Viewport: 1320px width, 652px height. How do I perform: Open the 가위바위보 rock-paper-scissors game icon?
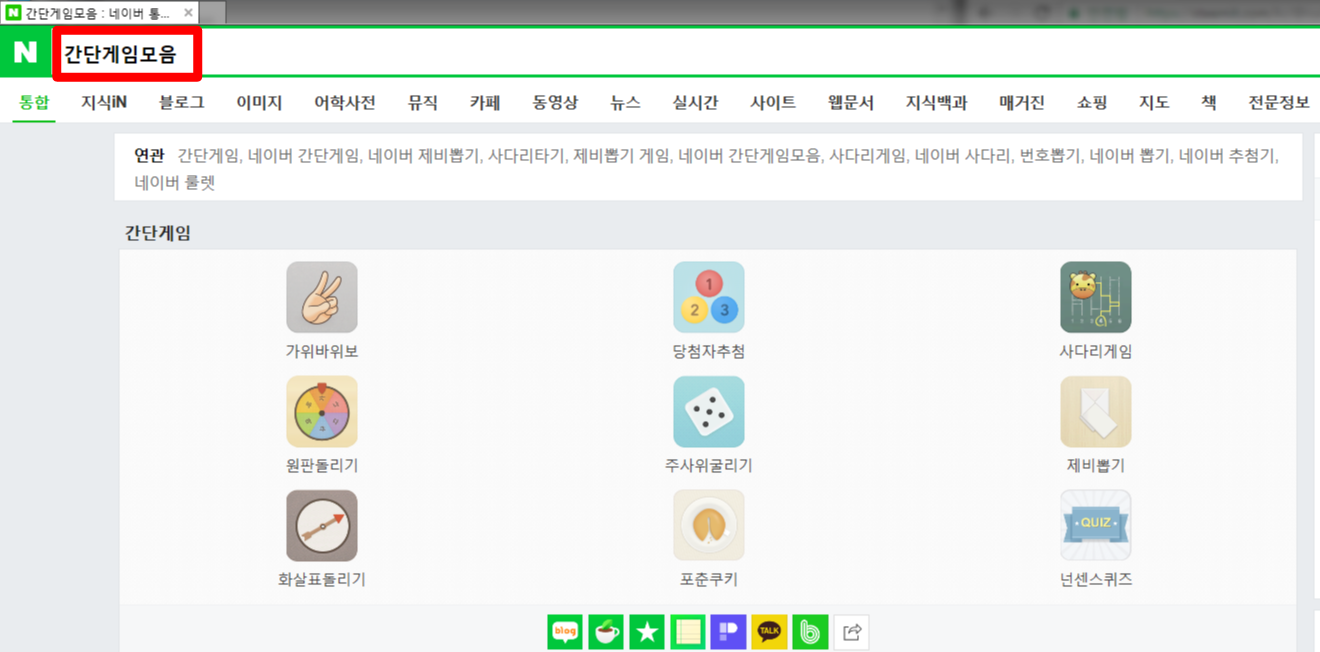point(322,297)
